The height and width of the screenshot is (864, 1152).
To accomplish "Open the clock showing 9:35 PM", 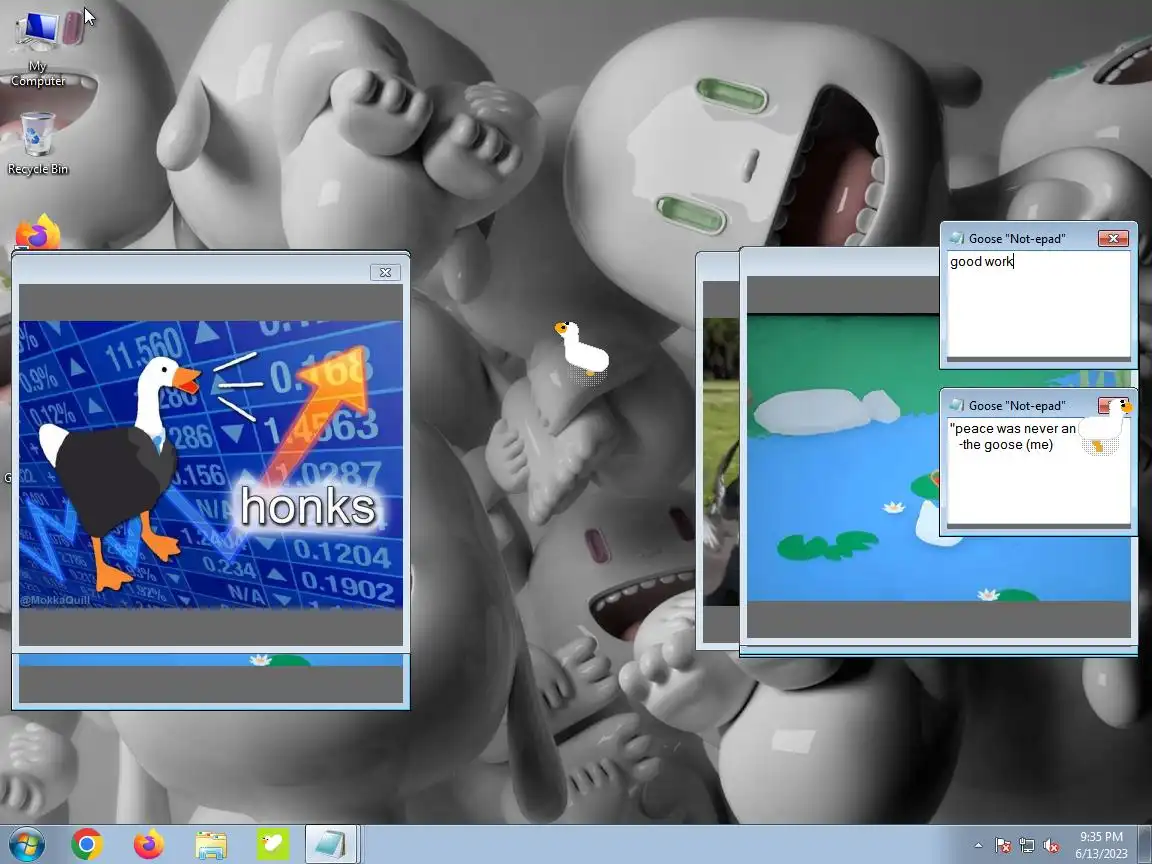I will pyautogui.click(x=1101, y=845).
